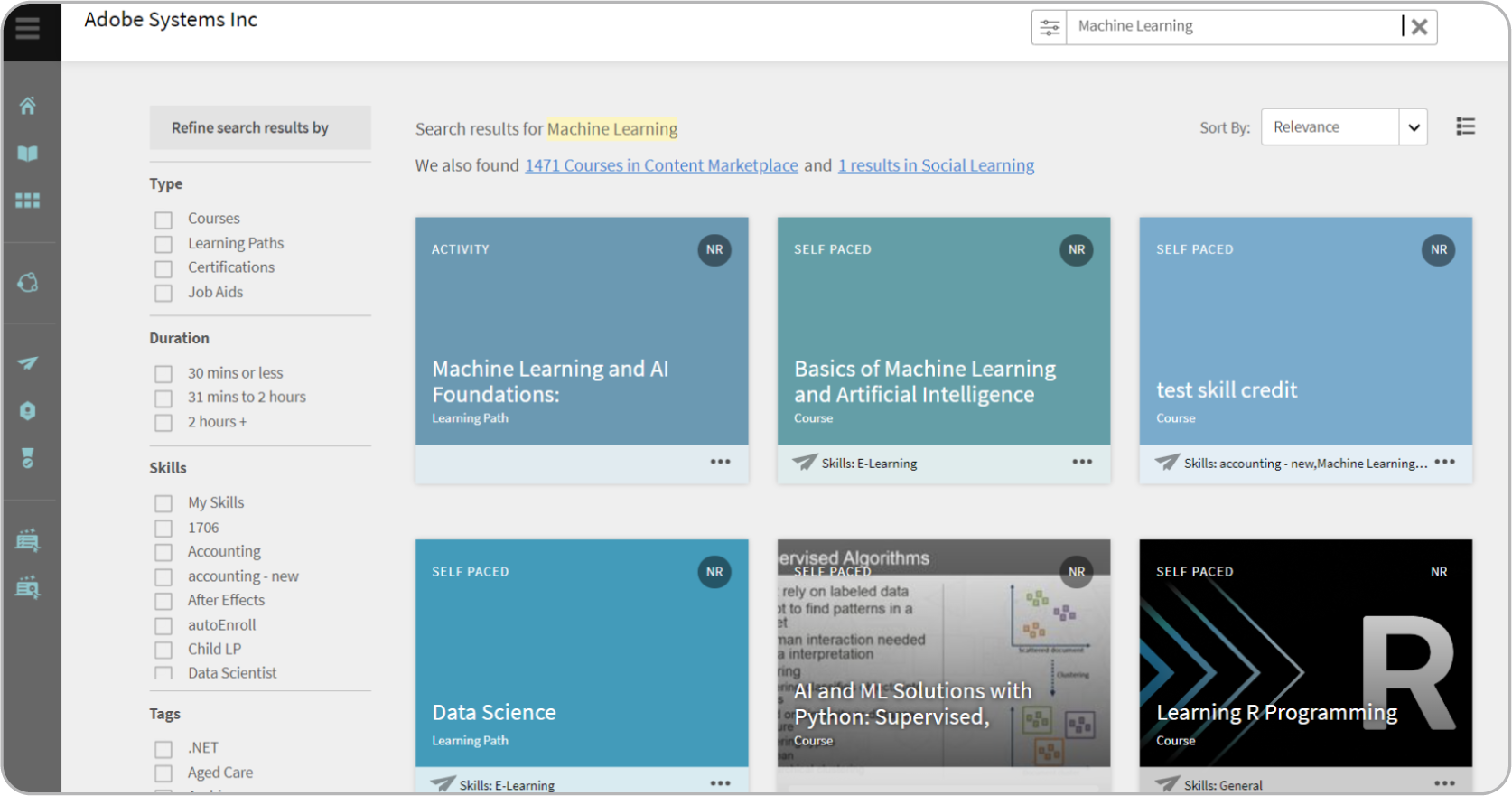Viewport: 1512px width, 796px height.
Task: Check the My Skills filter
Action: [163, 503]
